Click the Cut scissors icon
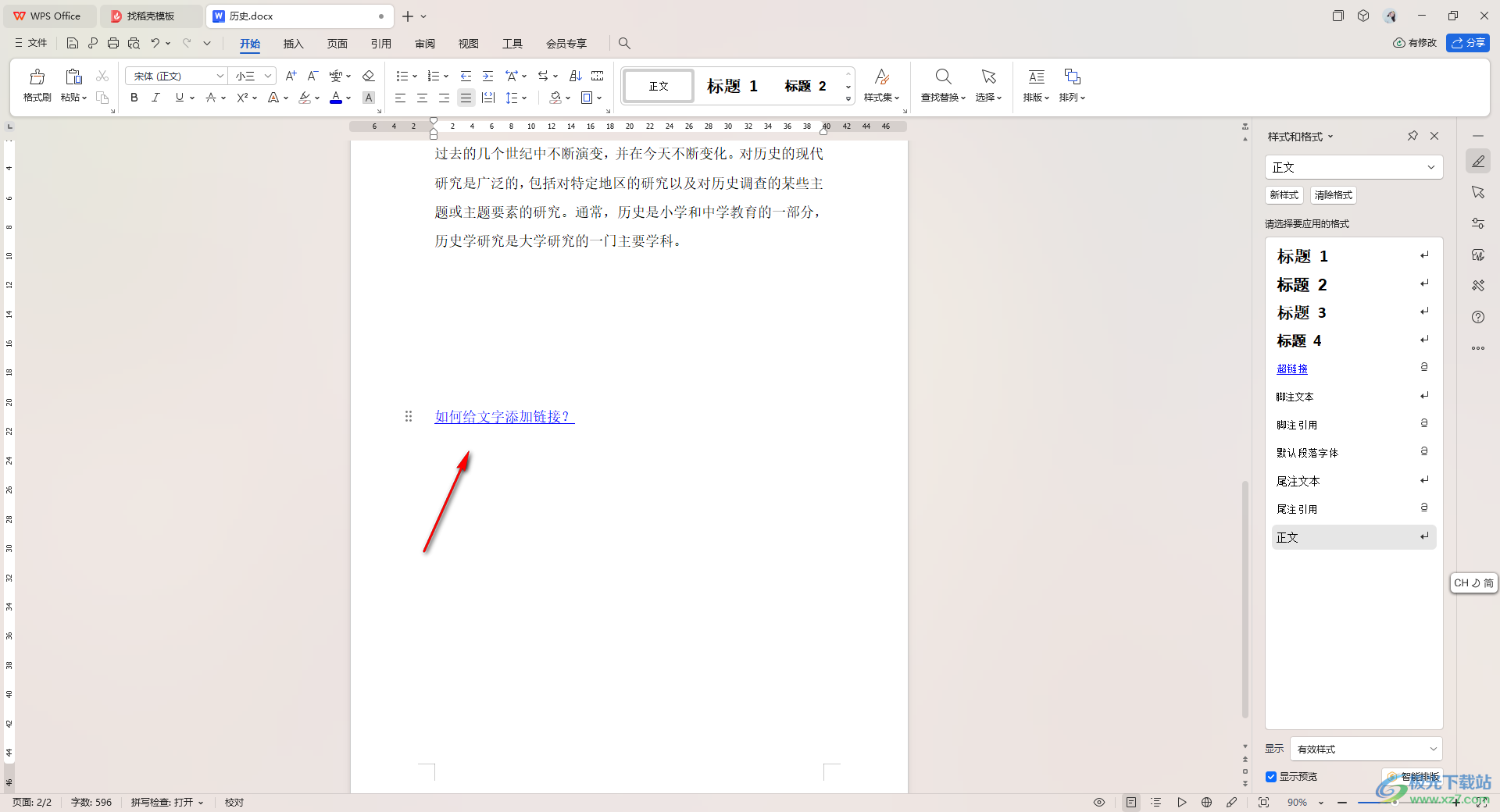 coord(102,76)
